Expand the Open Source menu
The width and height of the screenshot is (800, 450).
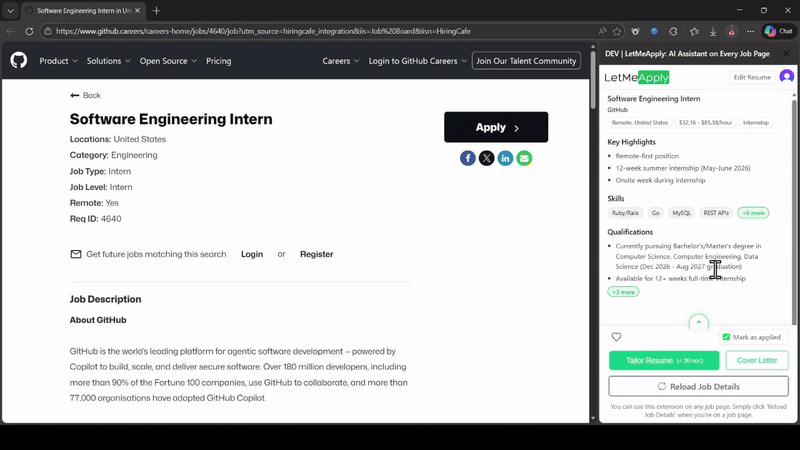[x=168, y=61]
